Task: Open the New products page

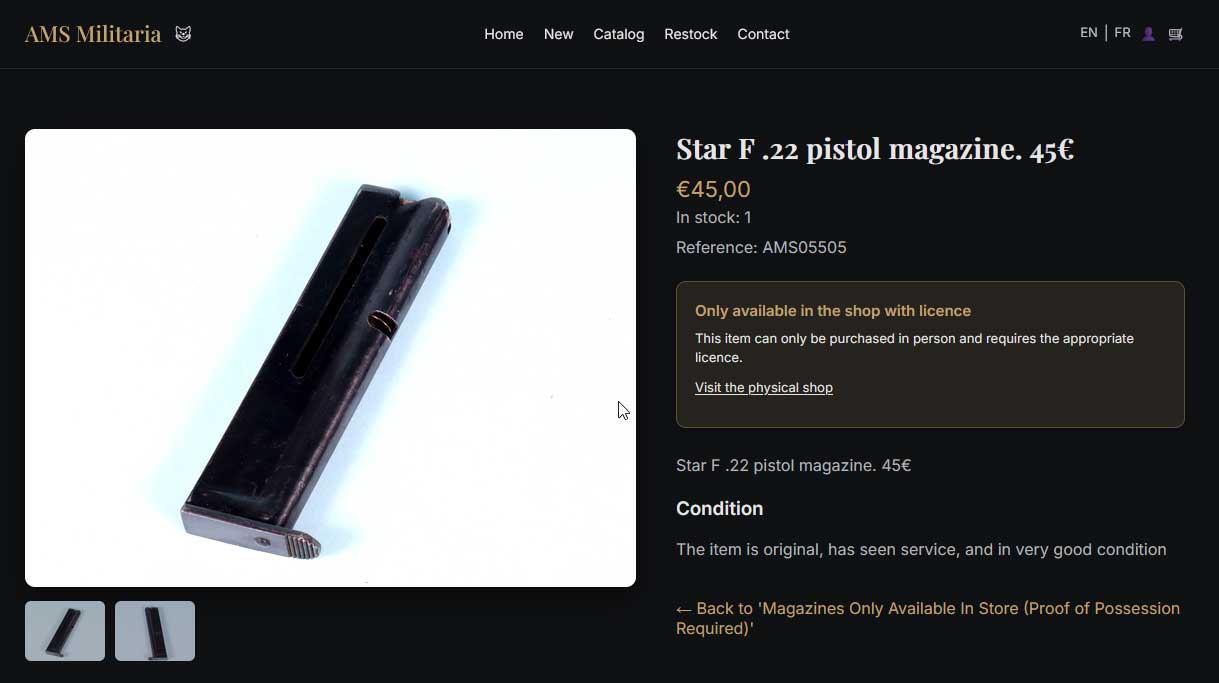Action: [558, 34]
